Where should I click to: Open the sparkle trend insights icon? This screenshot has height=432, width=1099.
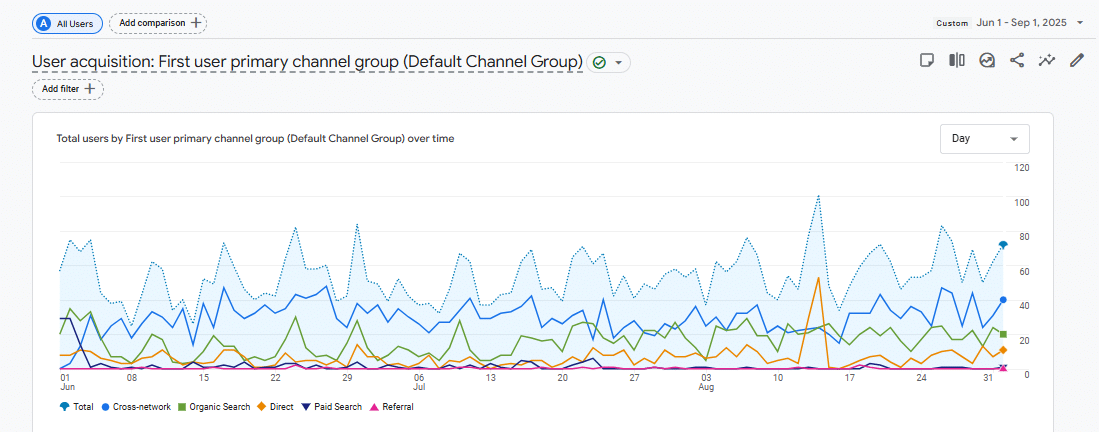point(1047,61)
